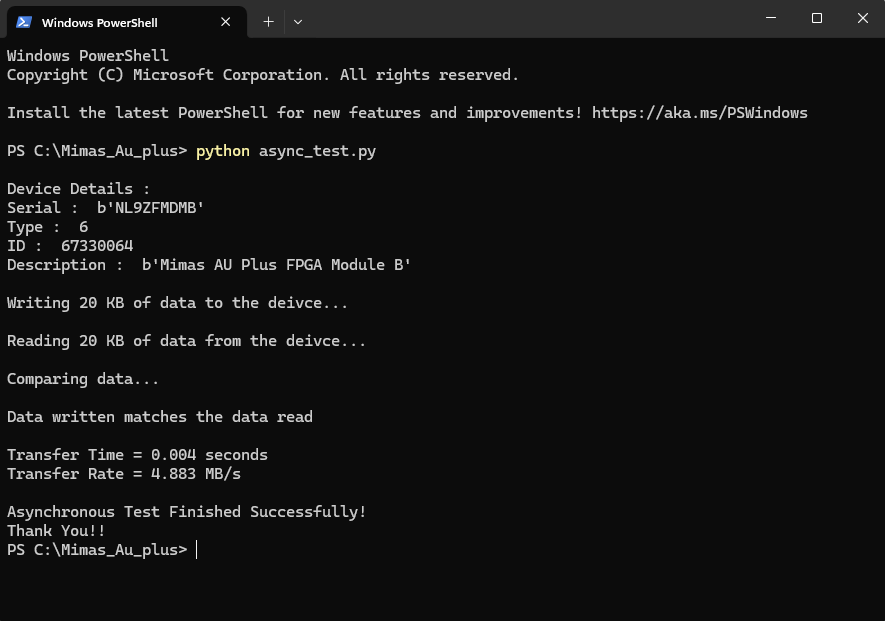Expand the new tab profile dropdown chevron
Screen dimensions: 885x621
pyautogui.click(x=298, y=21)
